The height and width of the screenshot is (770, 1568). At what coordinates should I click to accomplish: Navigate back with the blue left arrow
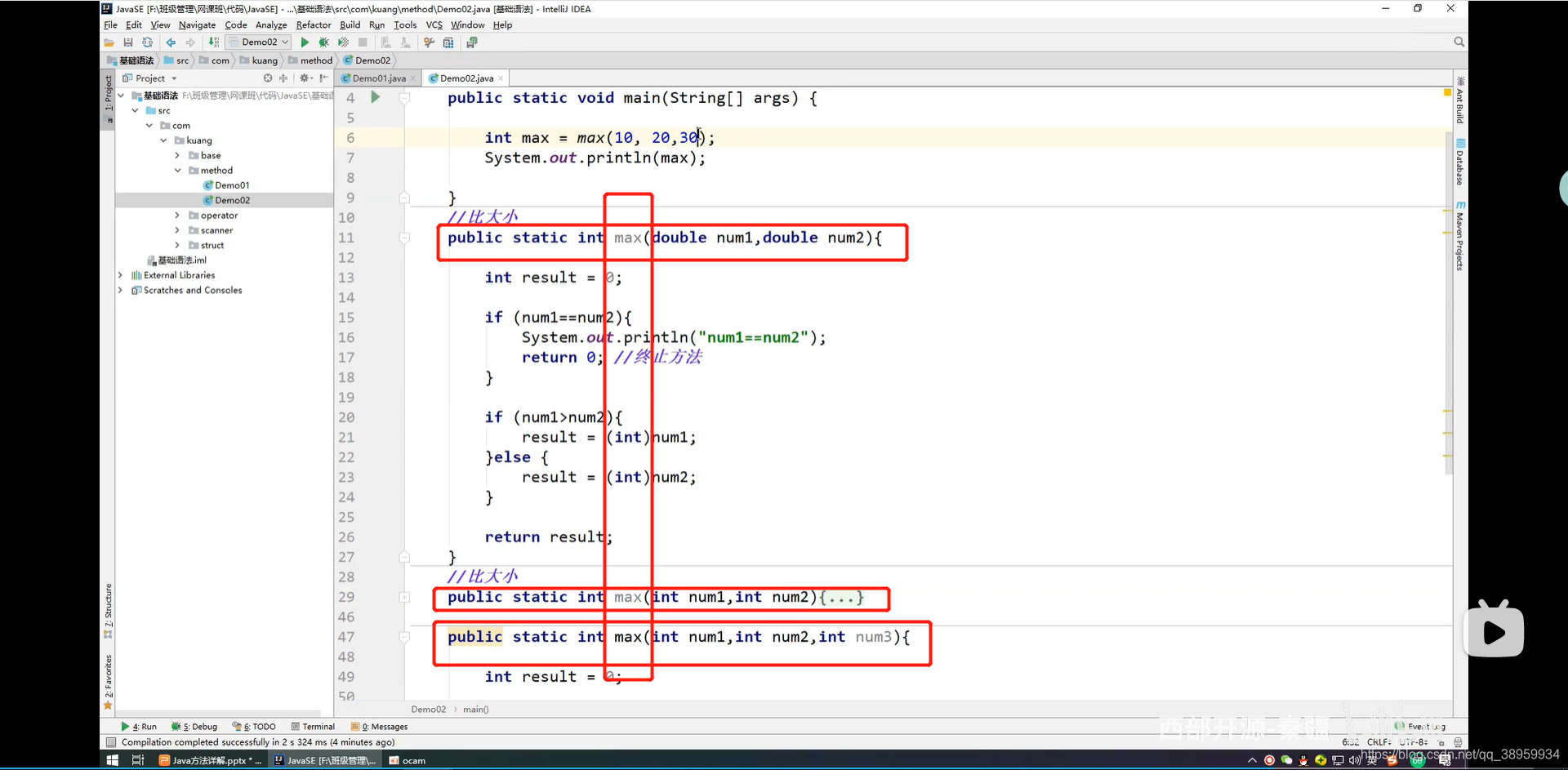coord(171,42)
